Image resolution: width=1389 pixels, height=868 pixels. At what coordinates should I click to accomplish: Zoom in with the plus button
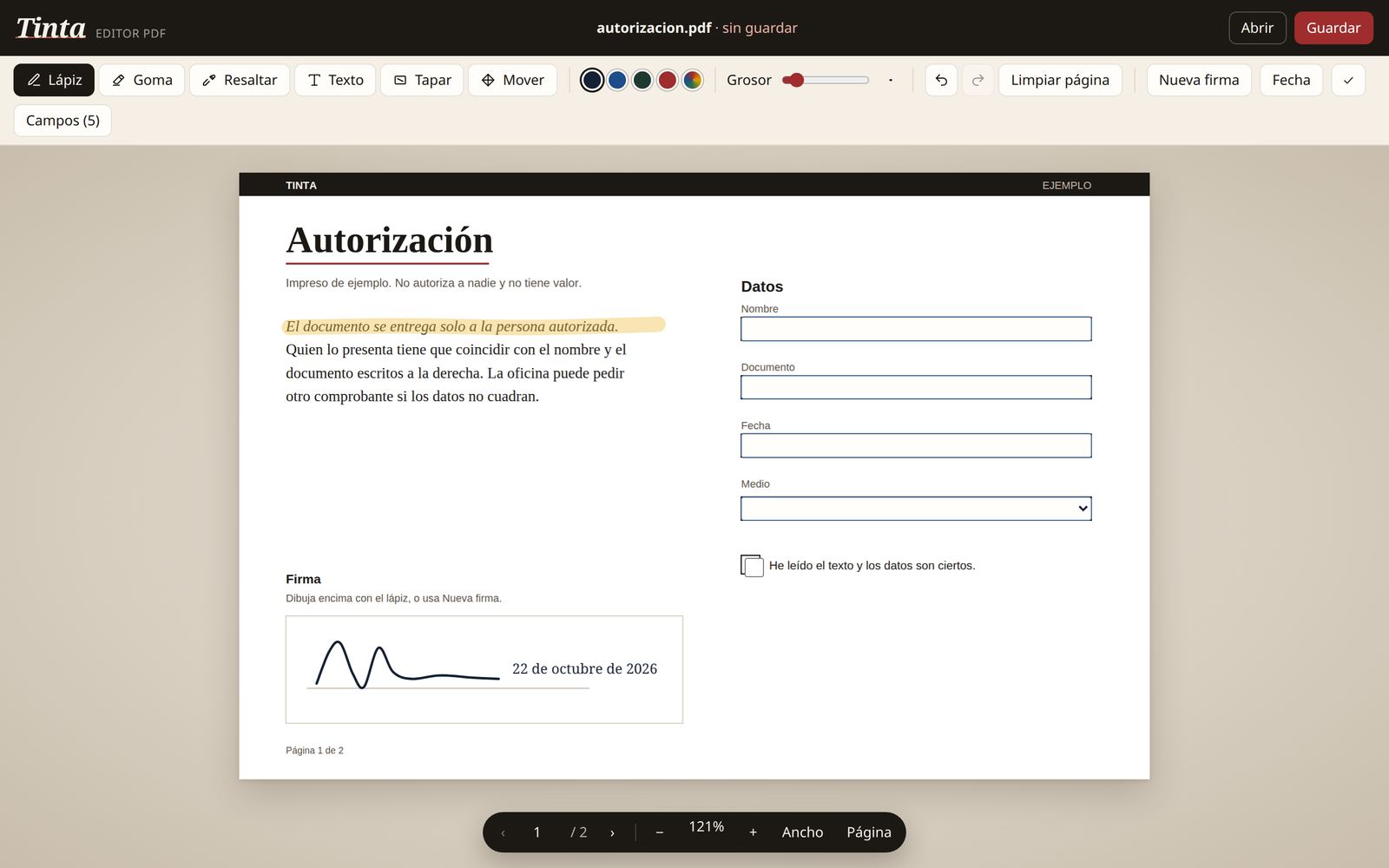click(x=753, y=832)
